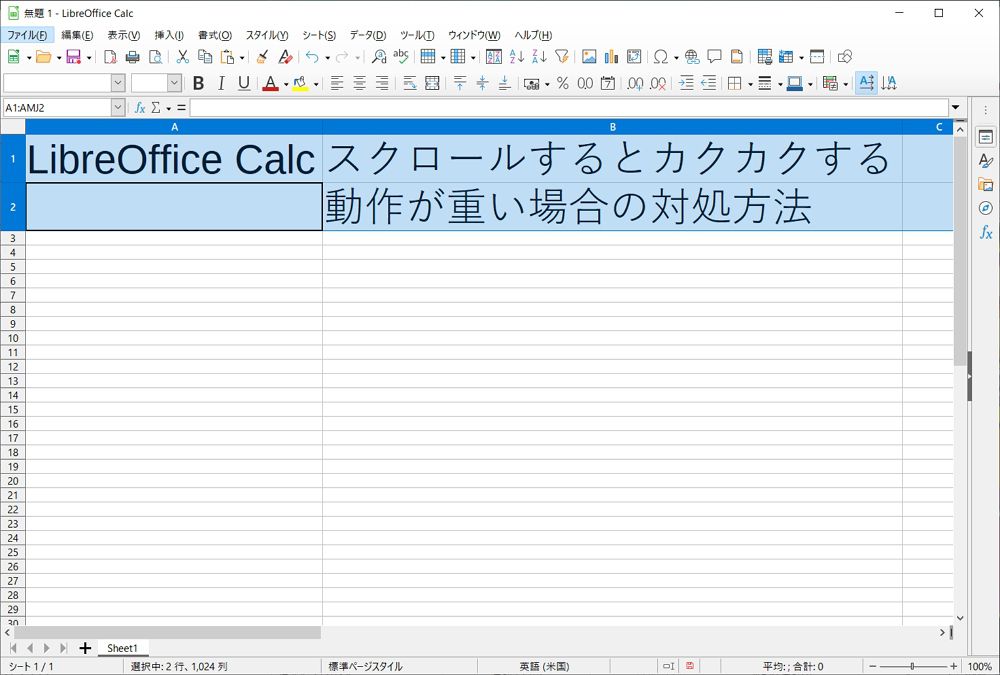Click the Clone Formatting paintbrush icon

click(262, 57)
